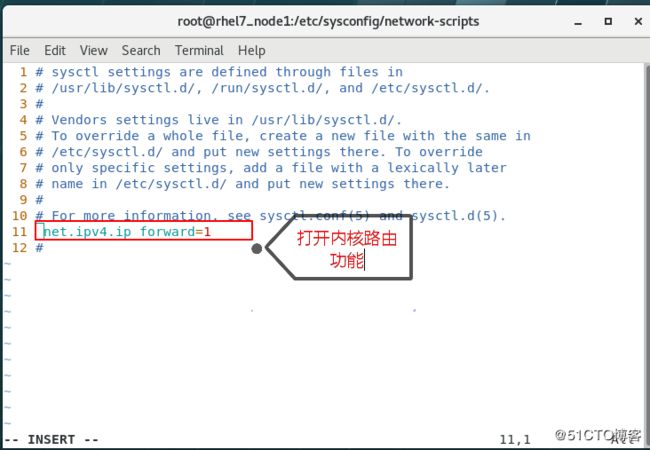Click the red Chinese annotation callout text

click(347, 249)
